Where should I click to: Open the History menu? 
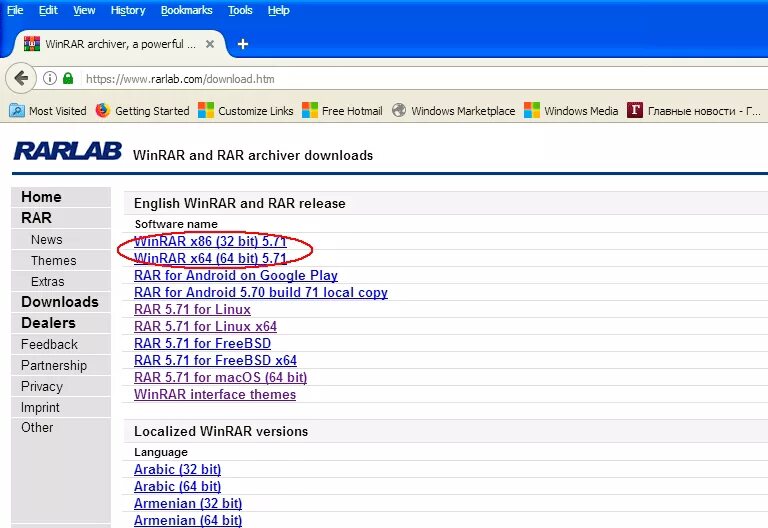point(128,10)
